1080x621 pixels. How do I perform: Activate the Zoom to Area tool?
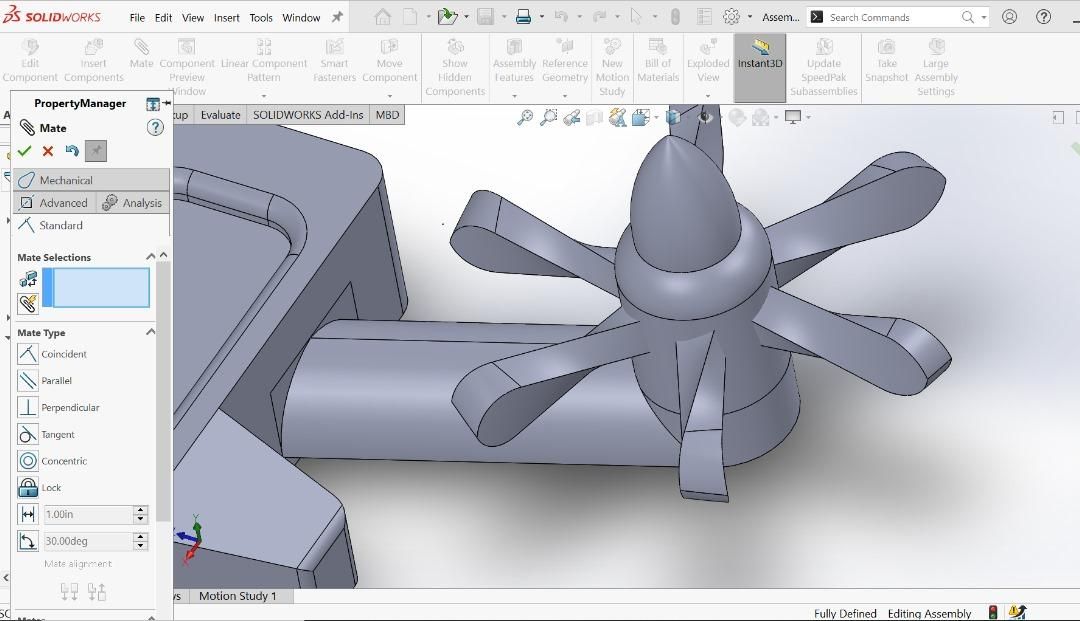click(548, 117)
